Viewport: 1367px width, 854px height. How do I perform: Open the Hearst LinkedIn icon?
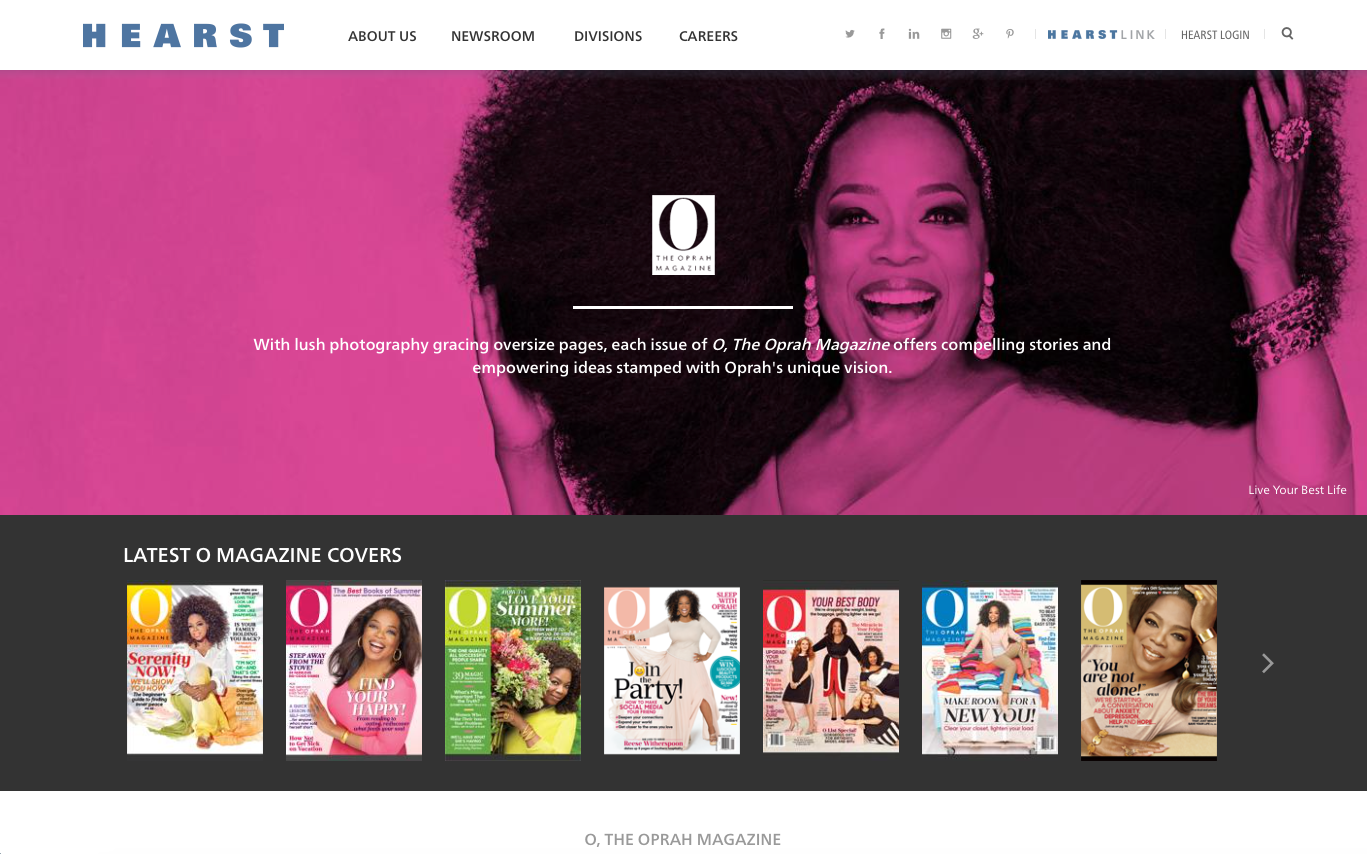[914, 34]
